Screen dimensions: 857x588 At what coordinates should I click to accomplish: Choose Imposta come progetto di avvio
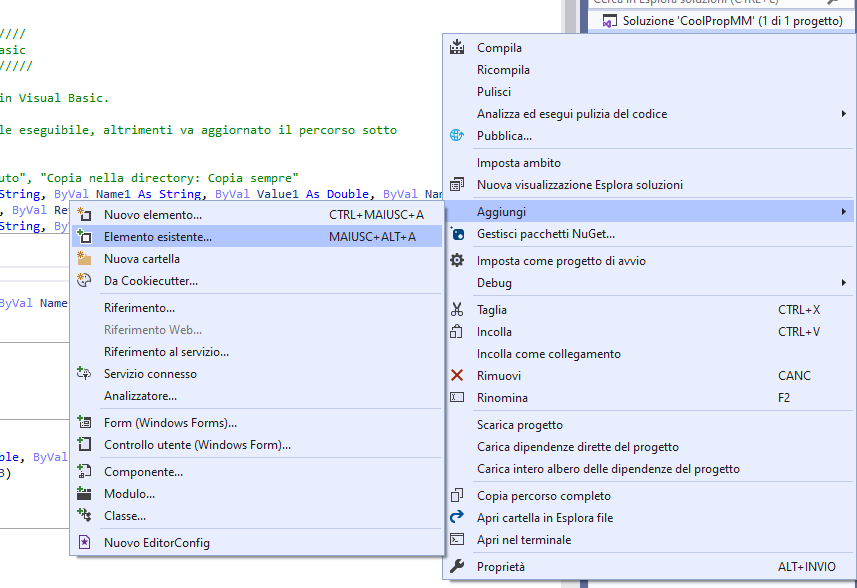tap(649, 261)
